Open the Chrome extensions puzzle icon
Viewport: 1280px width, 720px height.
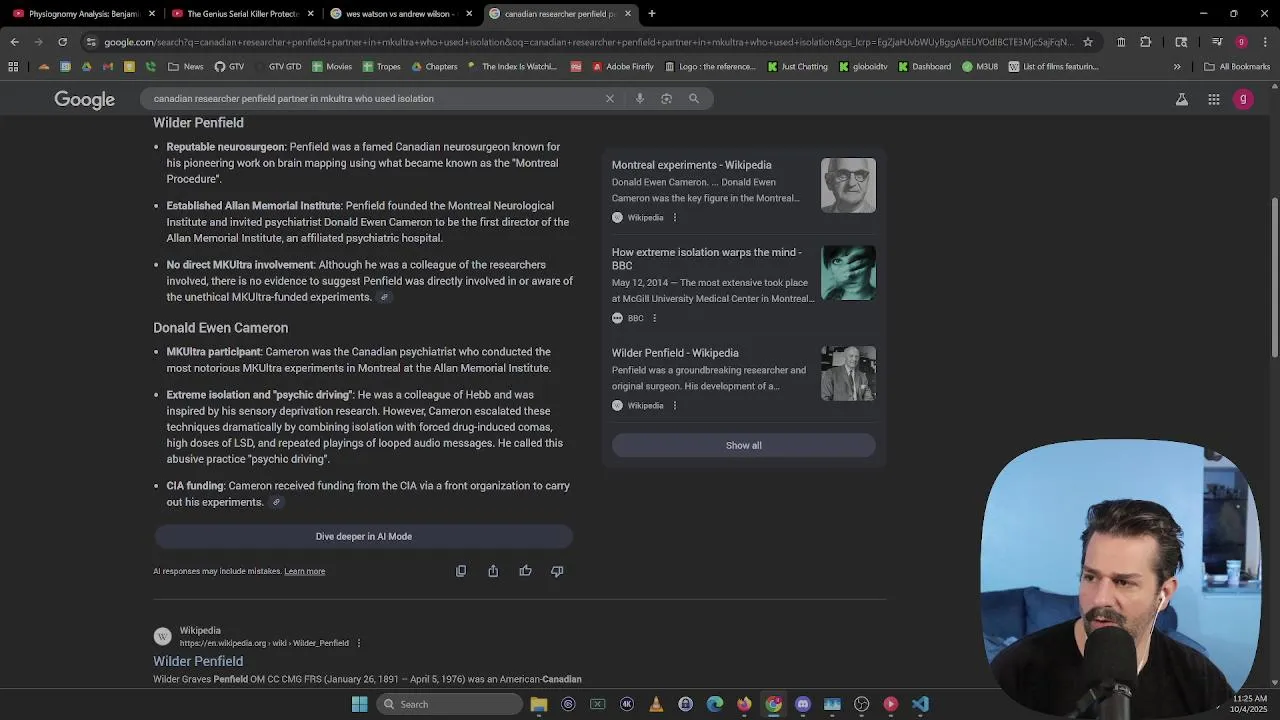point(1146,42)
